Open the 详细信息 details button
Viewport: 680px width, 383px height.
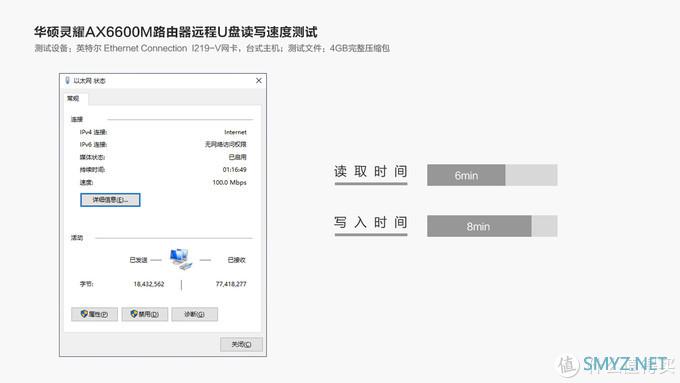(x=110, y=200)
